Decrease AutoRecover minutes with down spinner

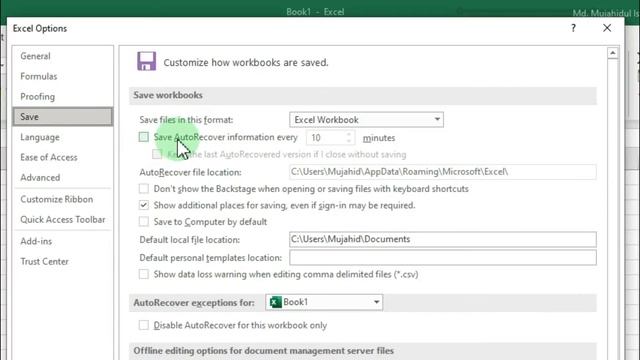coord(349,141)
